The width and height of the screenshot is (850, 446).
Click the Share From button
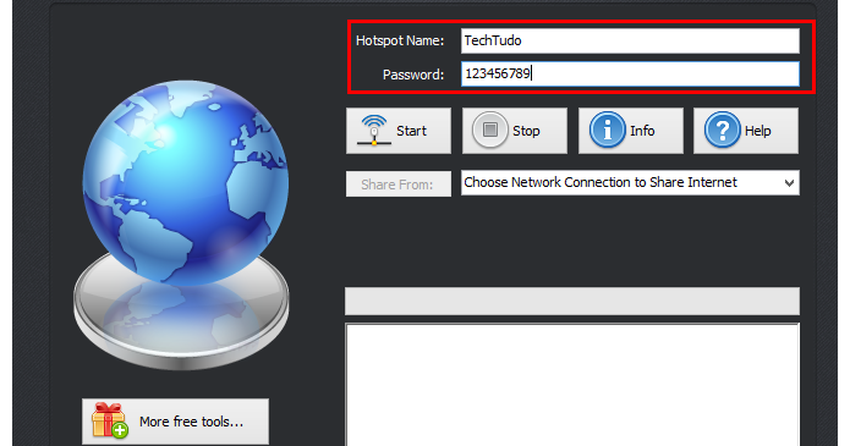tap(398, 184)
